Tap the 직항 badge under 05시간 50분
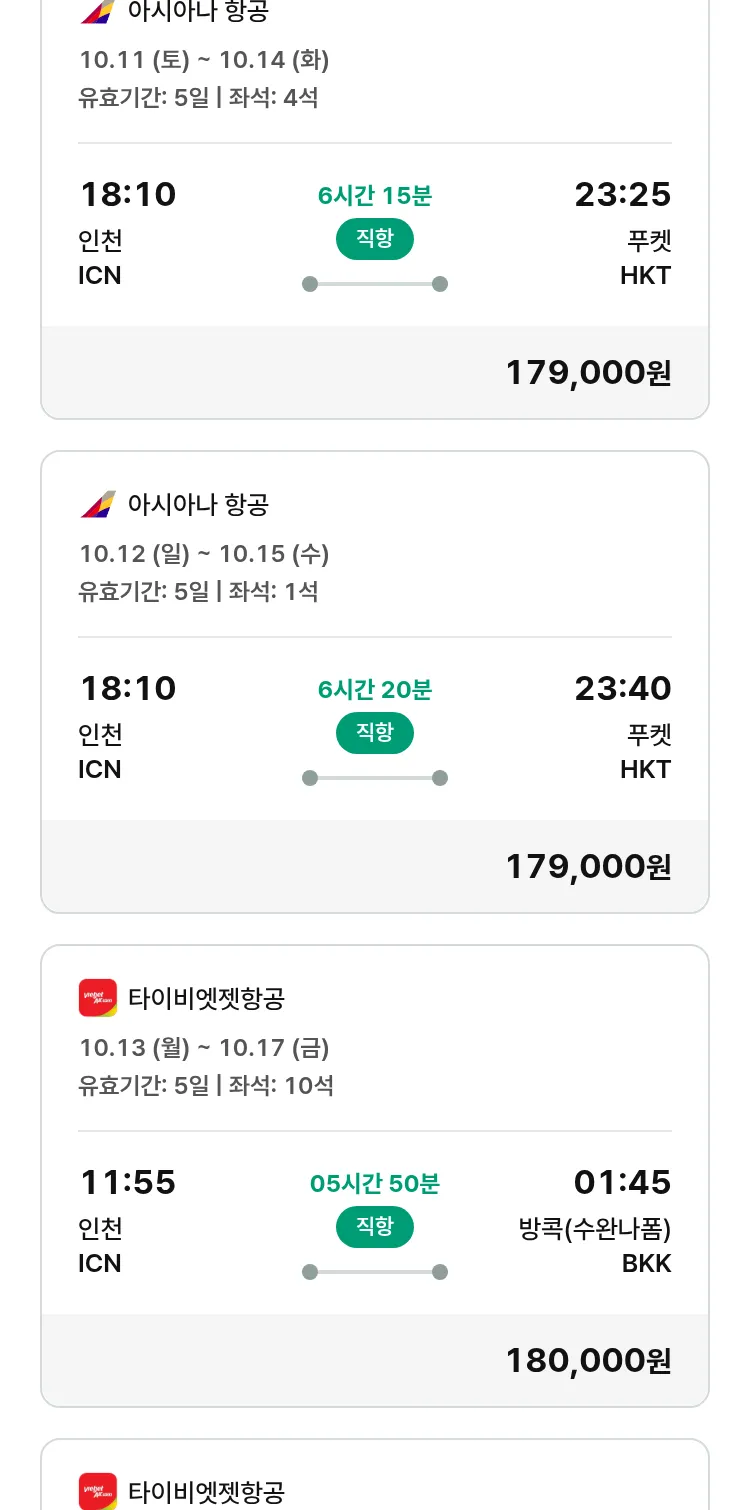Image resolution: width=750 pixels, height=1510 pixels. tap(375, 1227)
